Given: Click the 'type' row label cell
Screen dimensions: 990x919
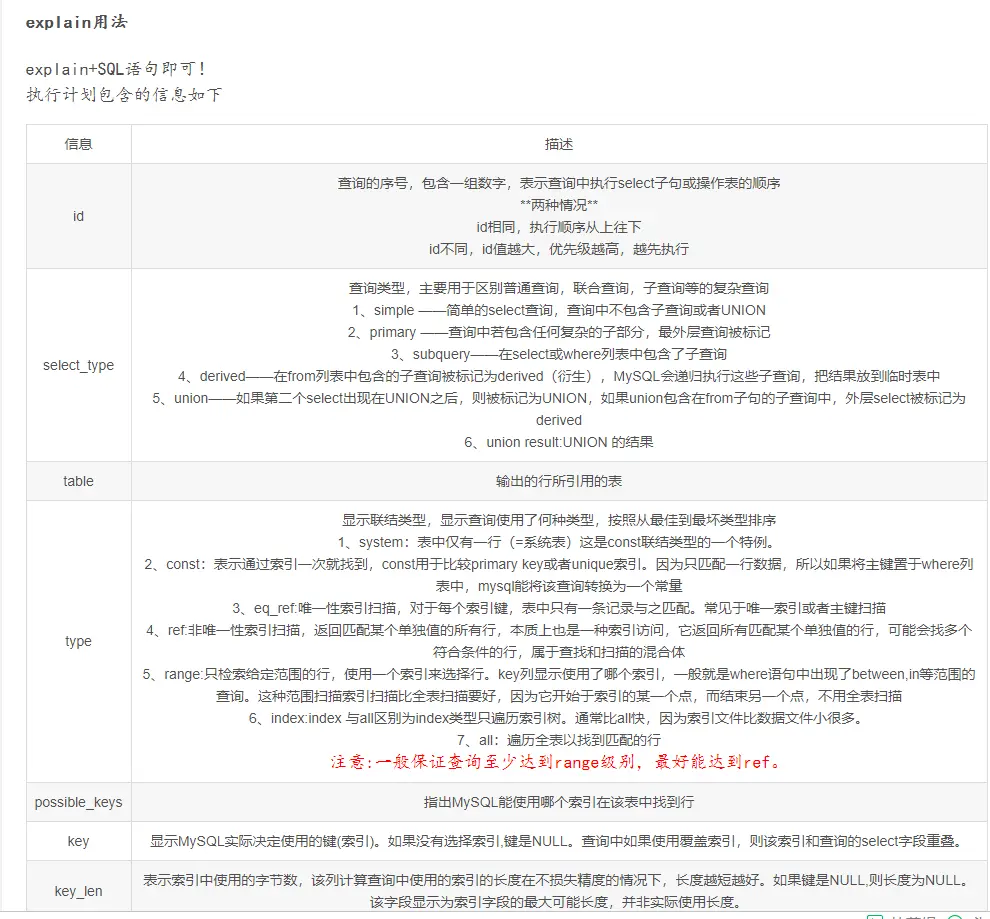Looking at the screenshot, I should tap(78, 641).
